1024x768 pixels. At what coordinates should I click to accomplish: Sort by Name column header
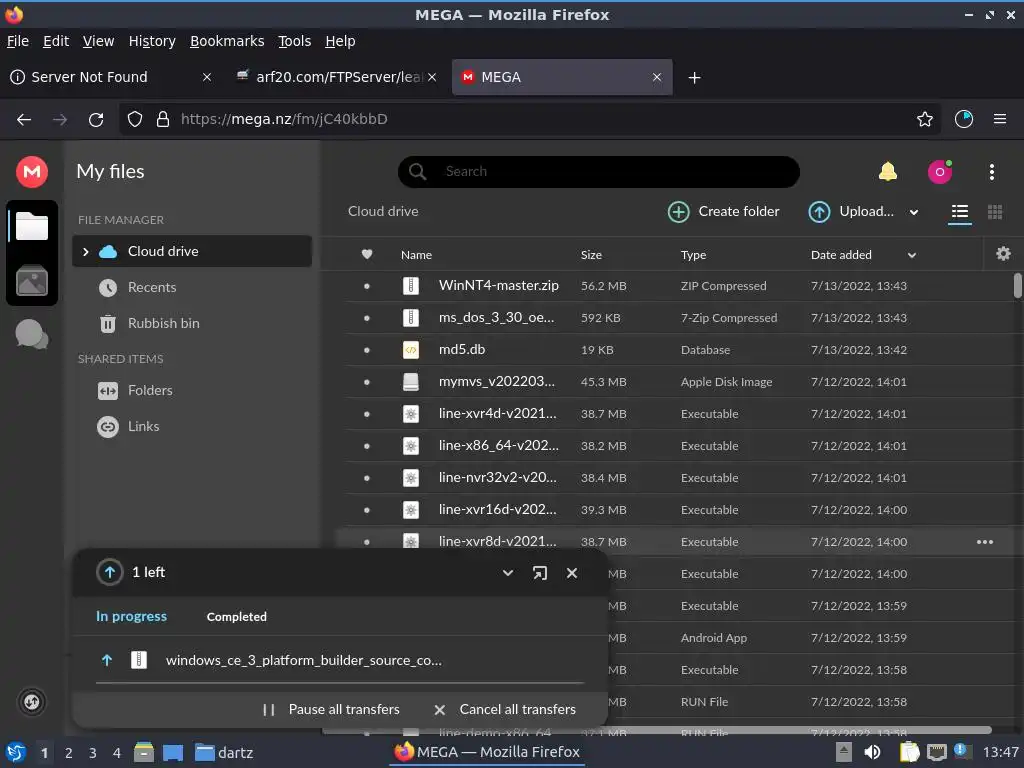coord(416,255)
